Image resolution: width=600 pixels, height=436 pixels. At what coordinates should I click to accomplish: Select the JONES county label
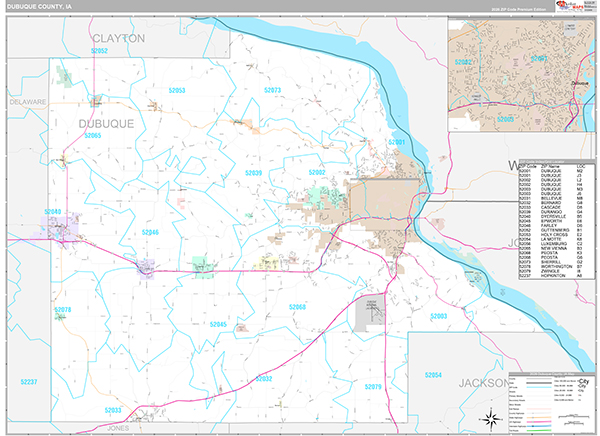[118, 428]
